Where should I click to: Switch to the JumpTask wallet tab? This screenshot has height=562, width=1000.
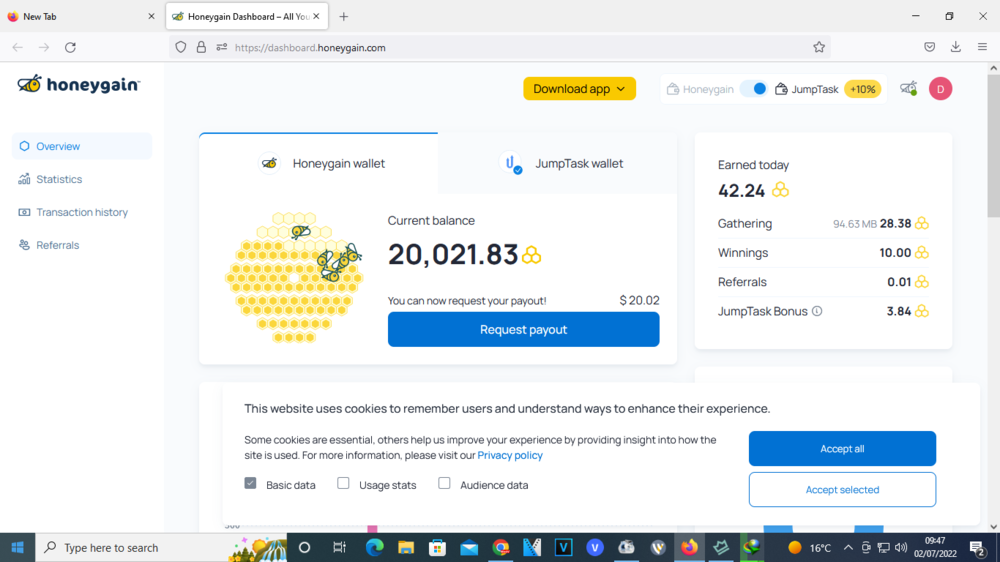coord(558,163)
